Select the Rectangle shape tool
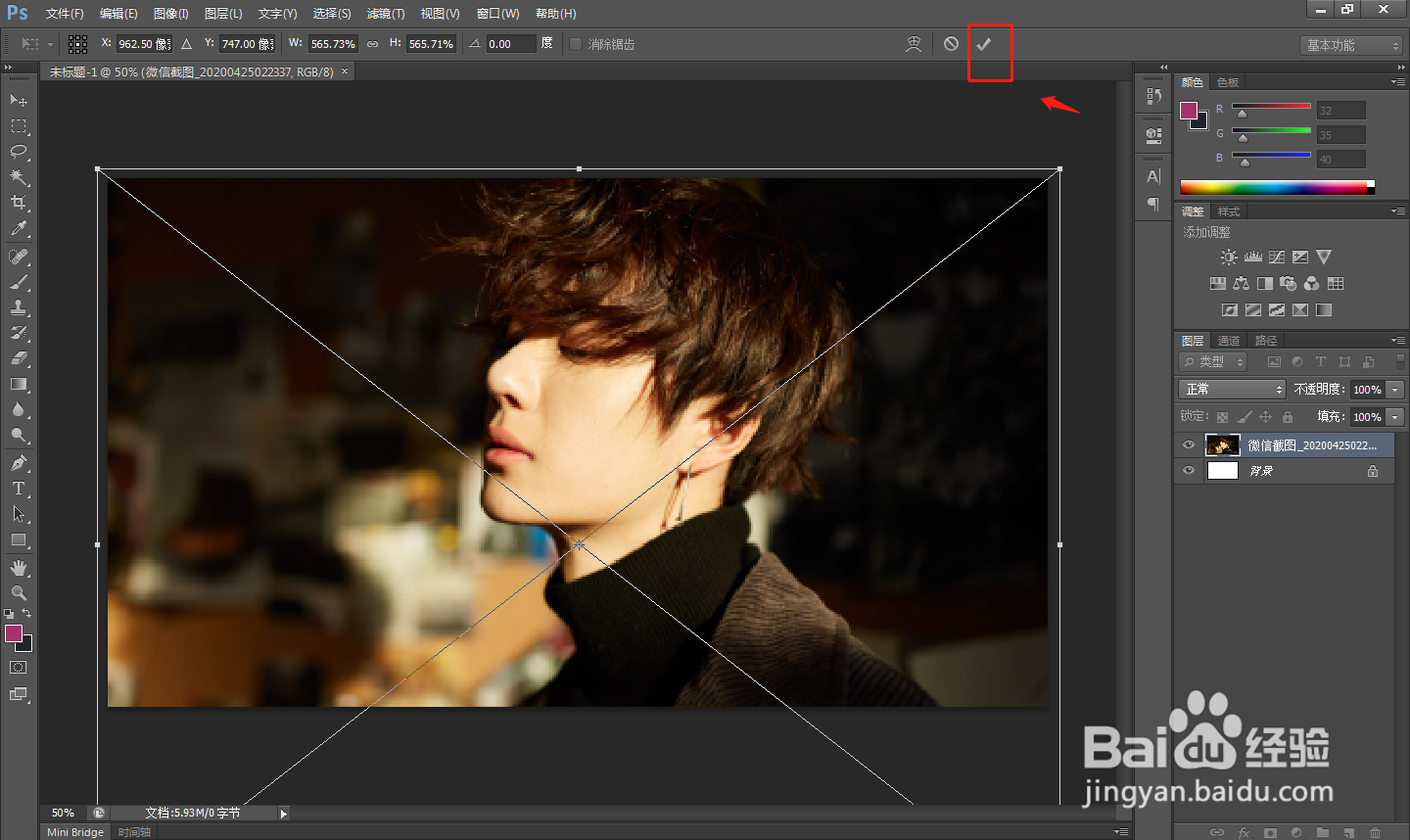 pos(19,539)
